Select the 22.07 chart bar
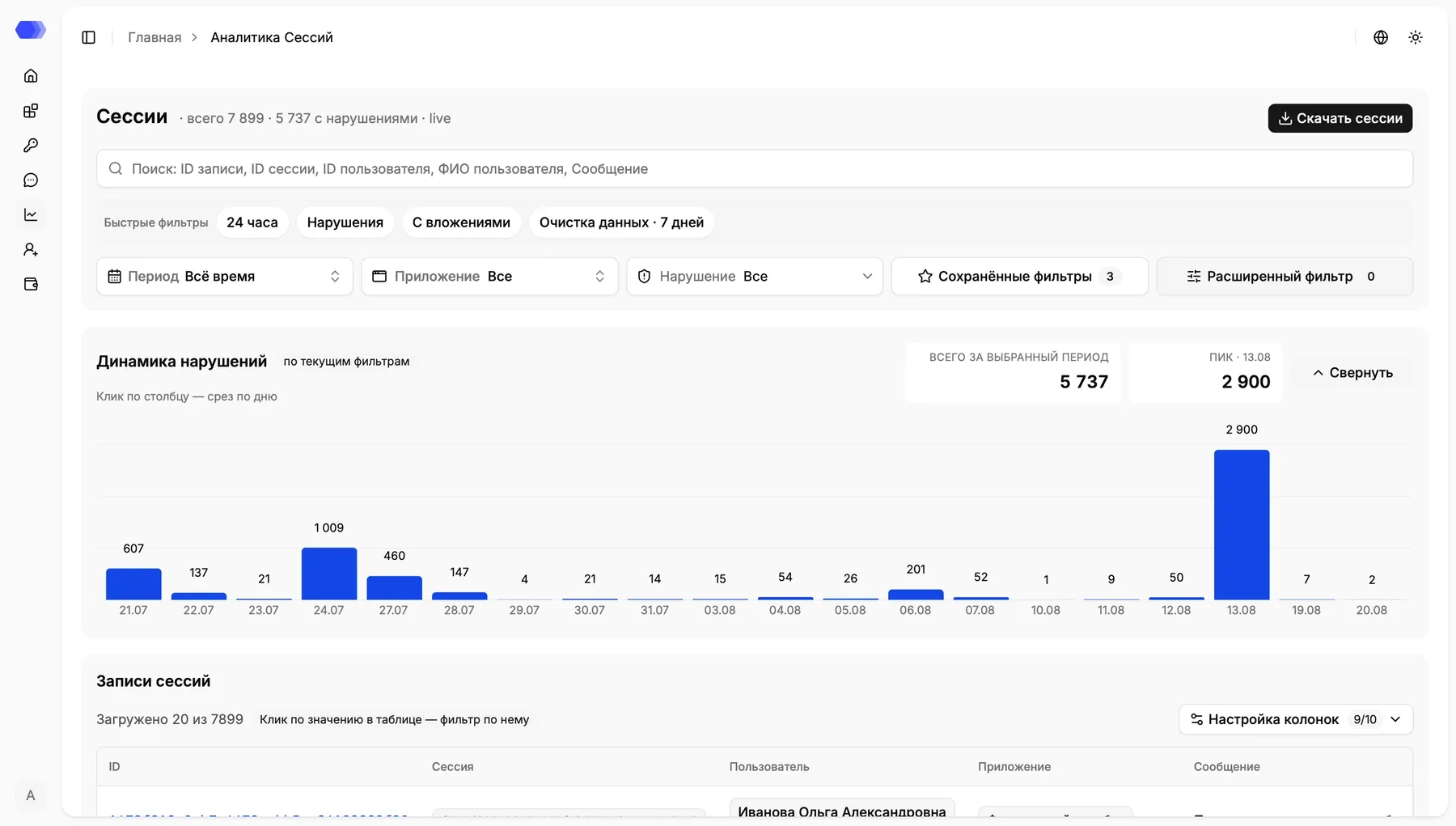The image size is (1456, 826). pos(199,596)
